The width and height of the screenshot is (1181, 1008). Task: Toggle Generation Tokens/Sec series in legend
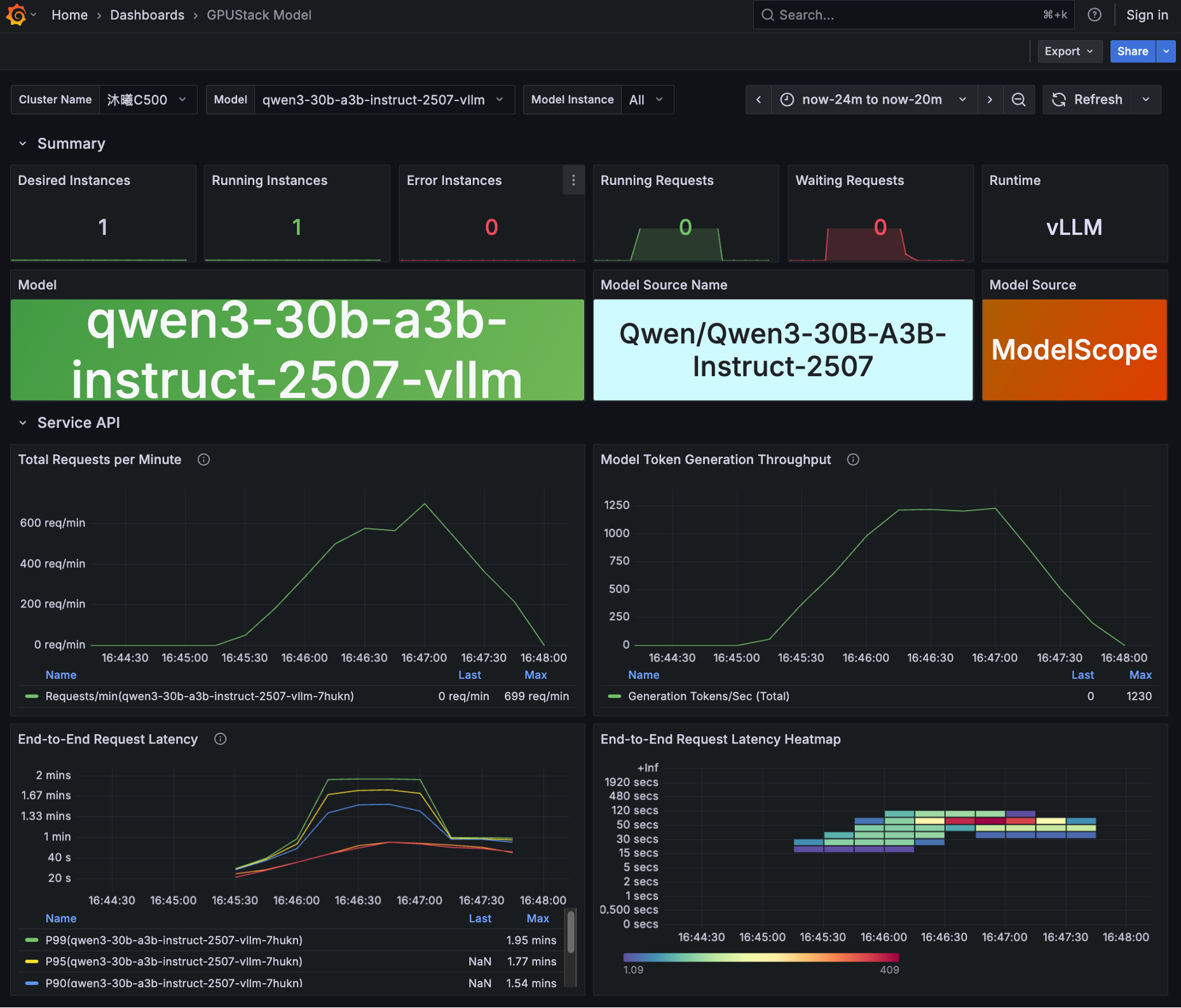pos(708,697)
